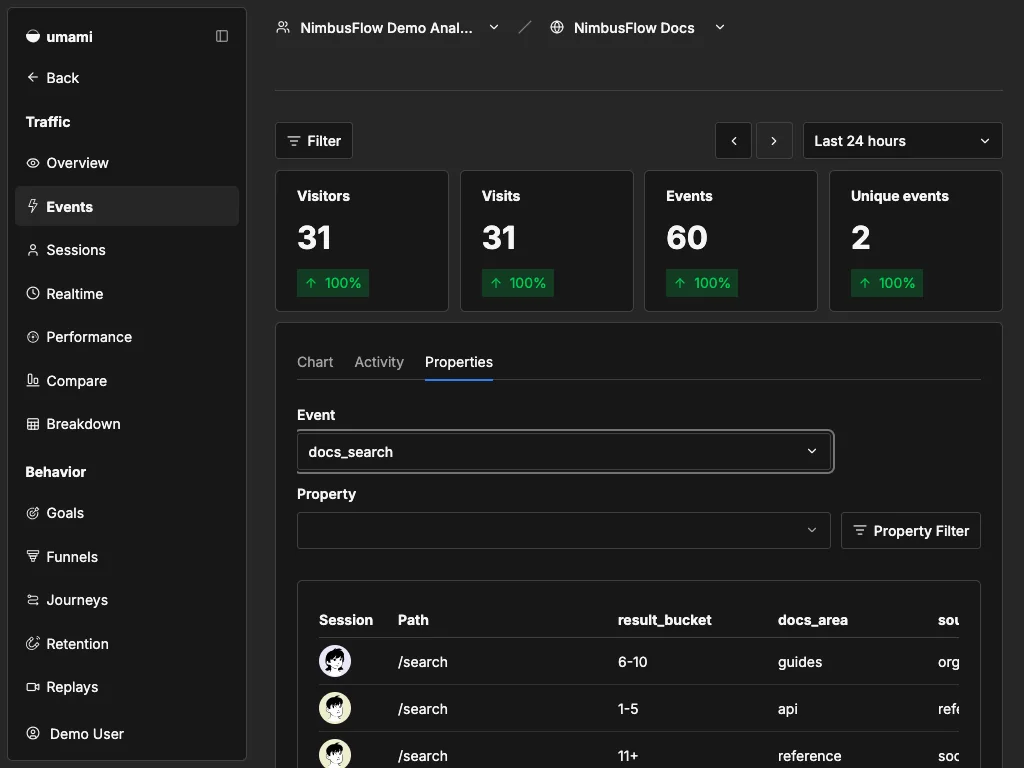The height and width of the screenshot is (768, 1024).
Task: Go back using the Back arrow
Action: click(33, 77)
